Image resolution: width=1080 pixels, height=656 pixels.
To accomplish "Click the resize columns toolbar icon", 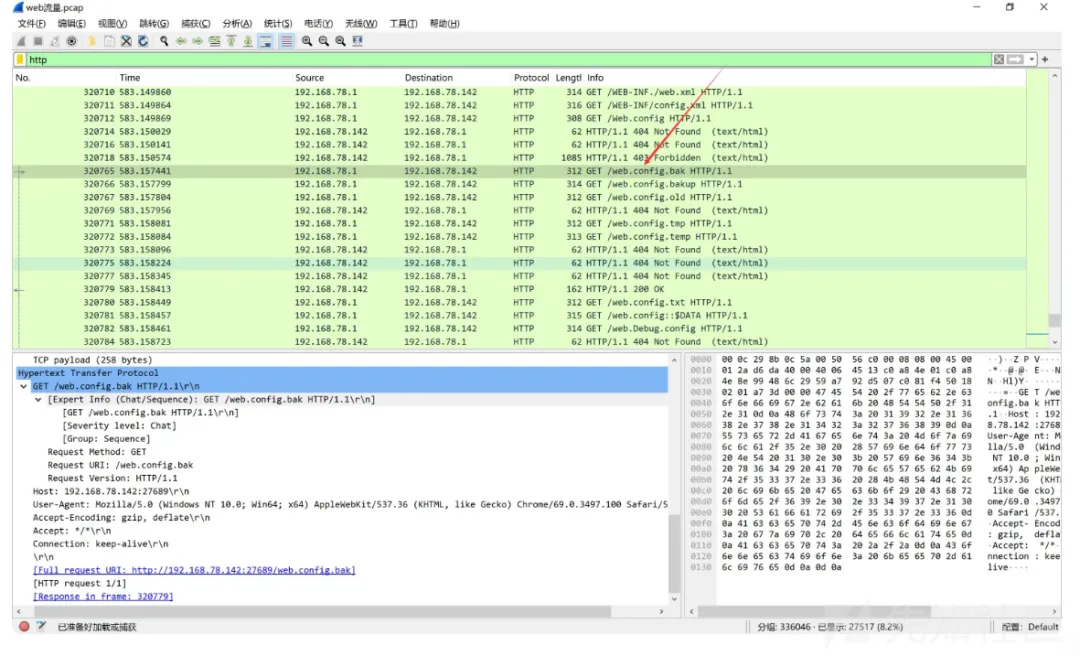I will [357, 41].
